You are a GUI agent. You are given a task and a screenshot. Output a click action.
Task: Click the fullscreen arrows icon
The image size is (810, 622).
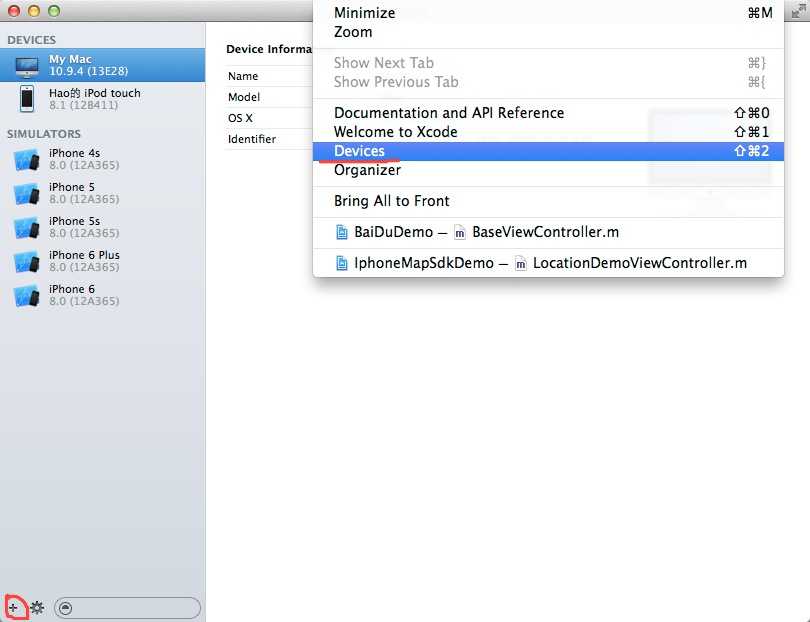coord(799,11)
